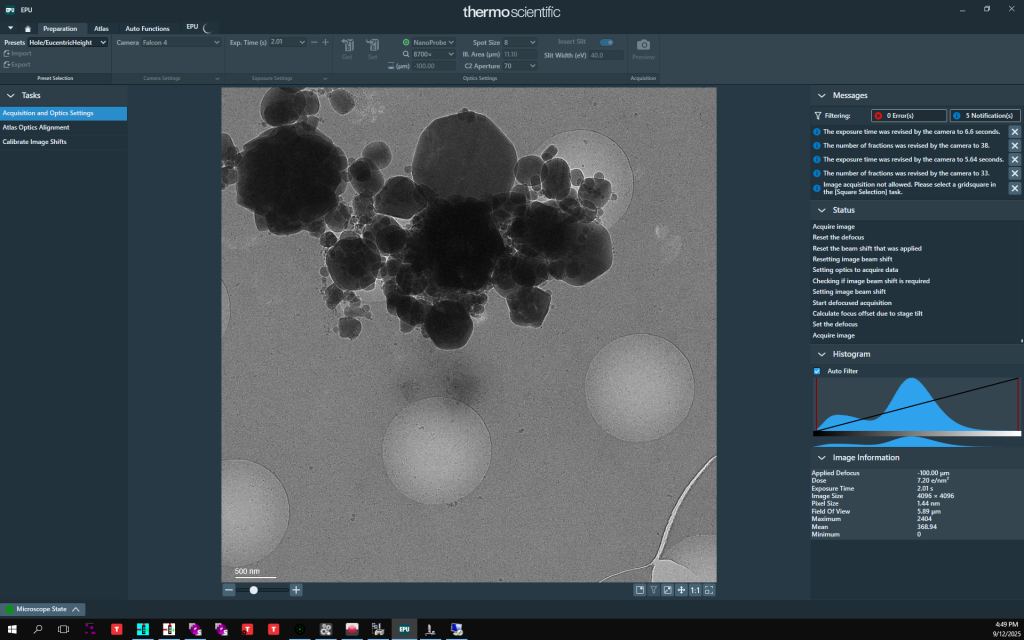Click the home icon beside Preparation tab

click(27, 28)
